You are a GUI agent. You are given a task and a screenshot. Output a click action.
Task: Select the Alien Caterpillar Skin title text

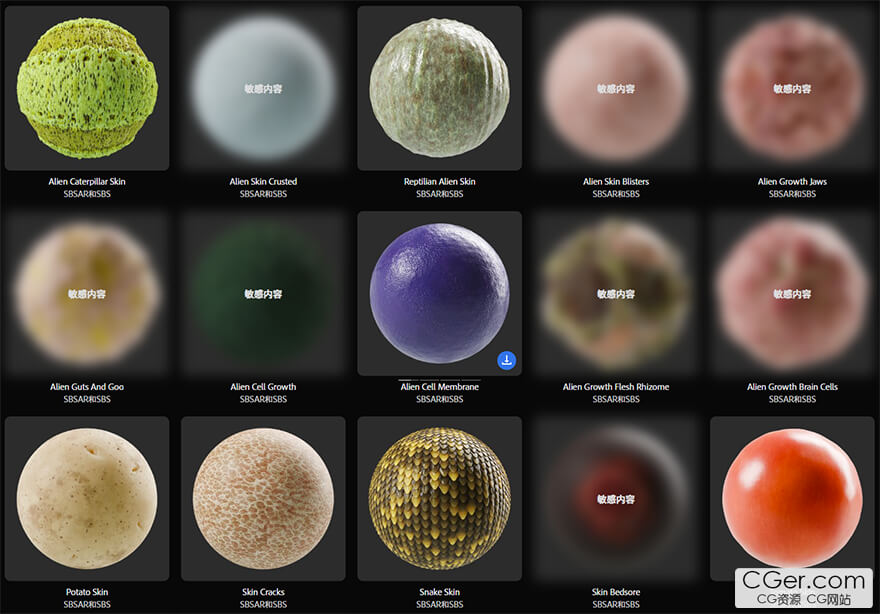coord(87,182)
